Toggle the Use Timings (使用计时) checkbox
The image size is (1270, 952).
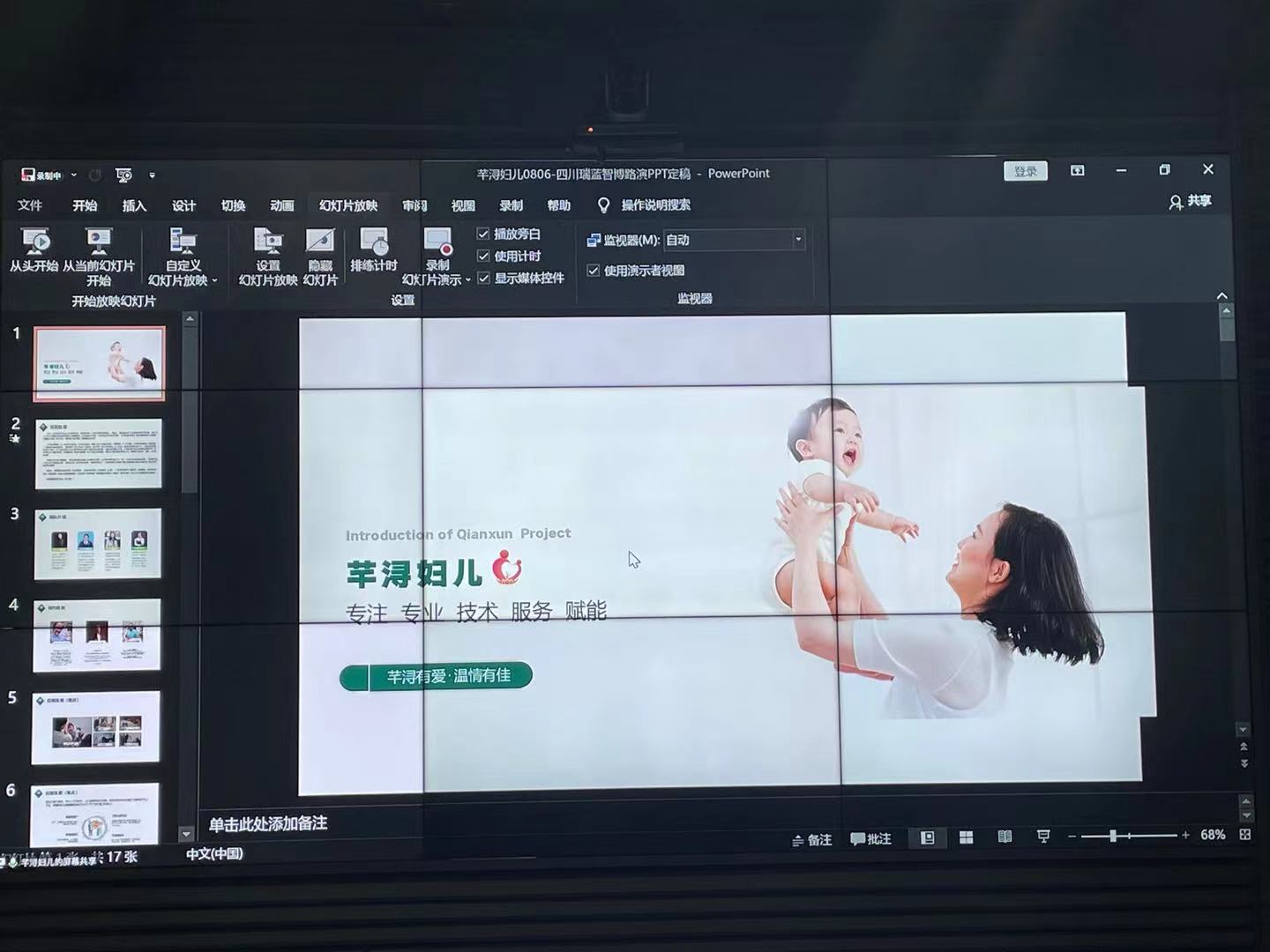click(x=483, y=256)
